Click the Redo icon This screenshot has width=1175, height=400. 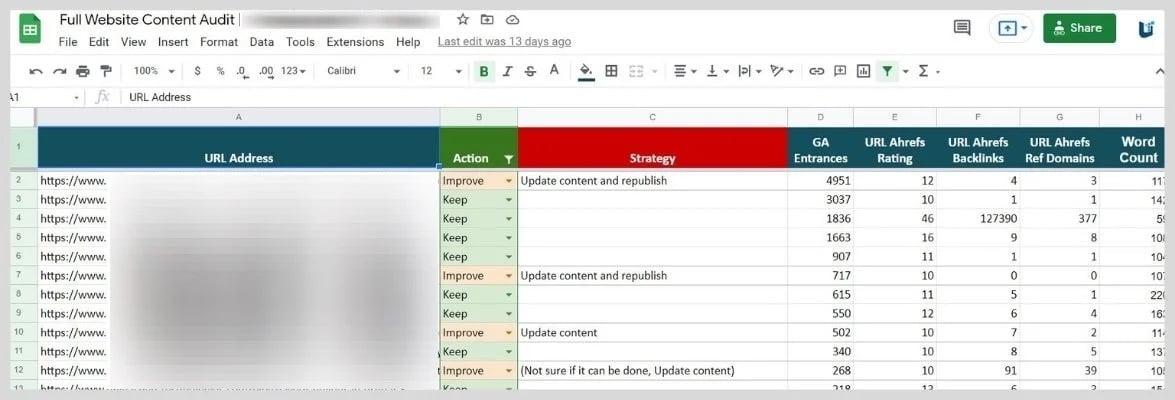(x=59, y=71)
